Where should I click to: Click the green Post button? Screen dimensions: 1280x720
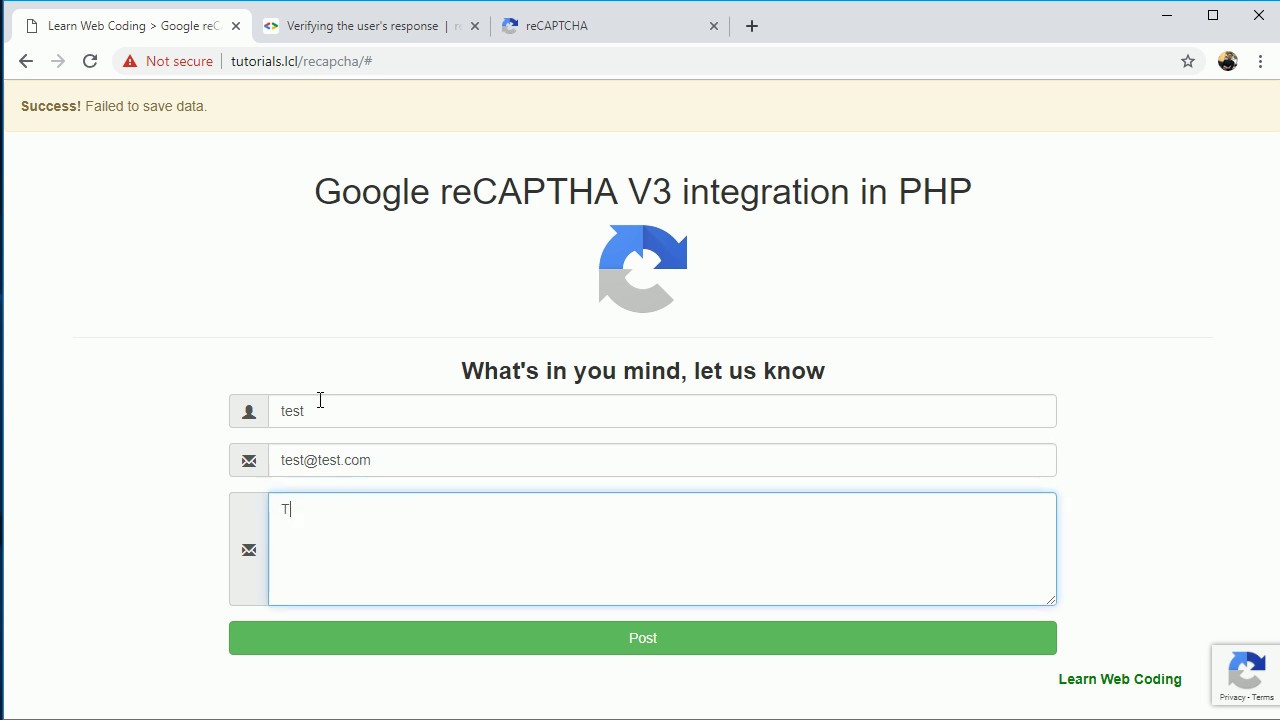tap(642, 638)
